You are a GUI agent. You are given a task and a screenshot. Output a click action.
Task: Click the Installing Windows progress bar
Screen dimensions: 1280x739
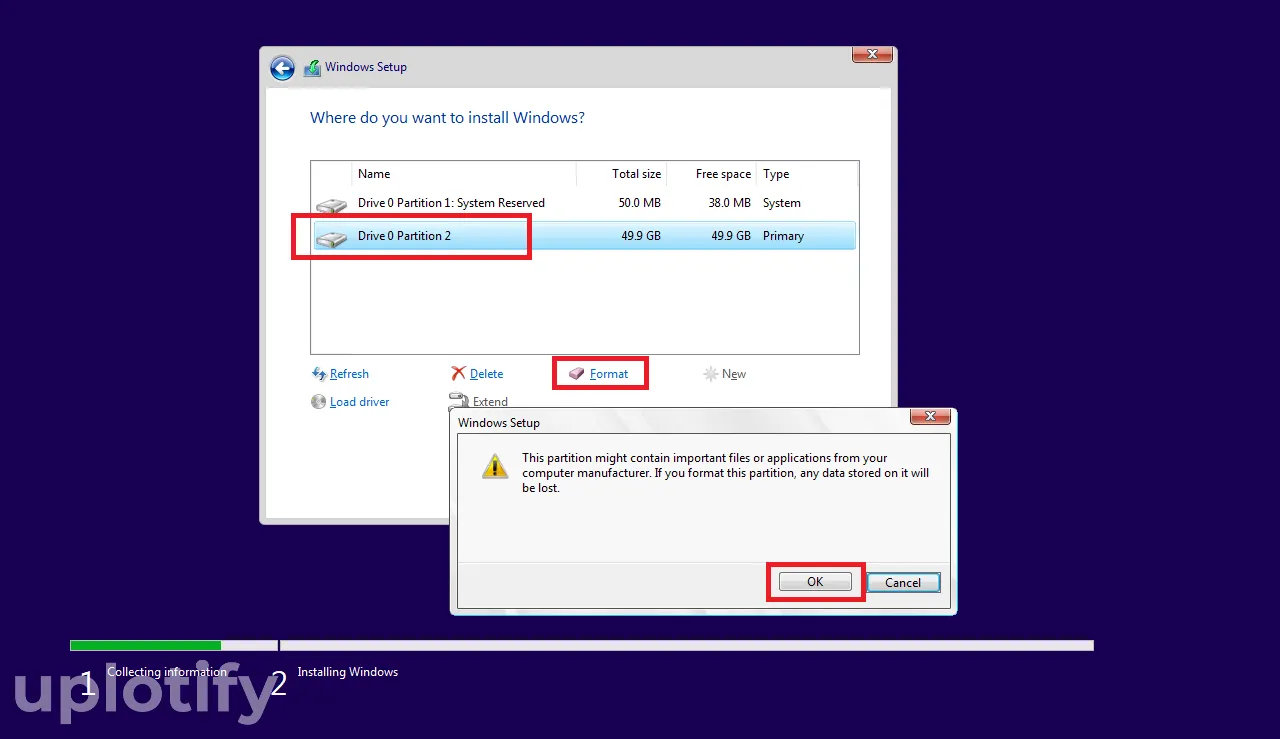pos(687,646)
